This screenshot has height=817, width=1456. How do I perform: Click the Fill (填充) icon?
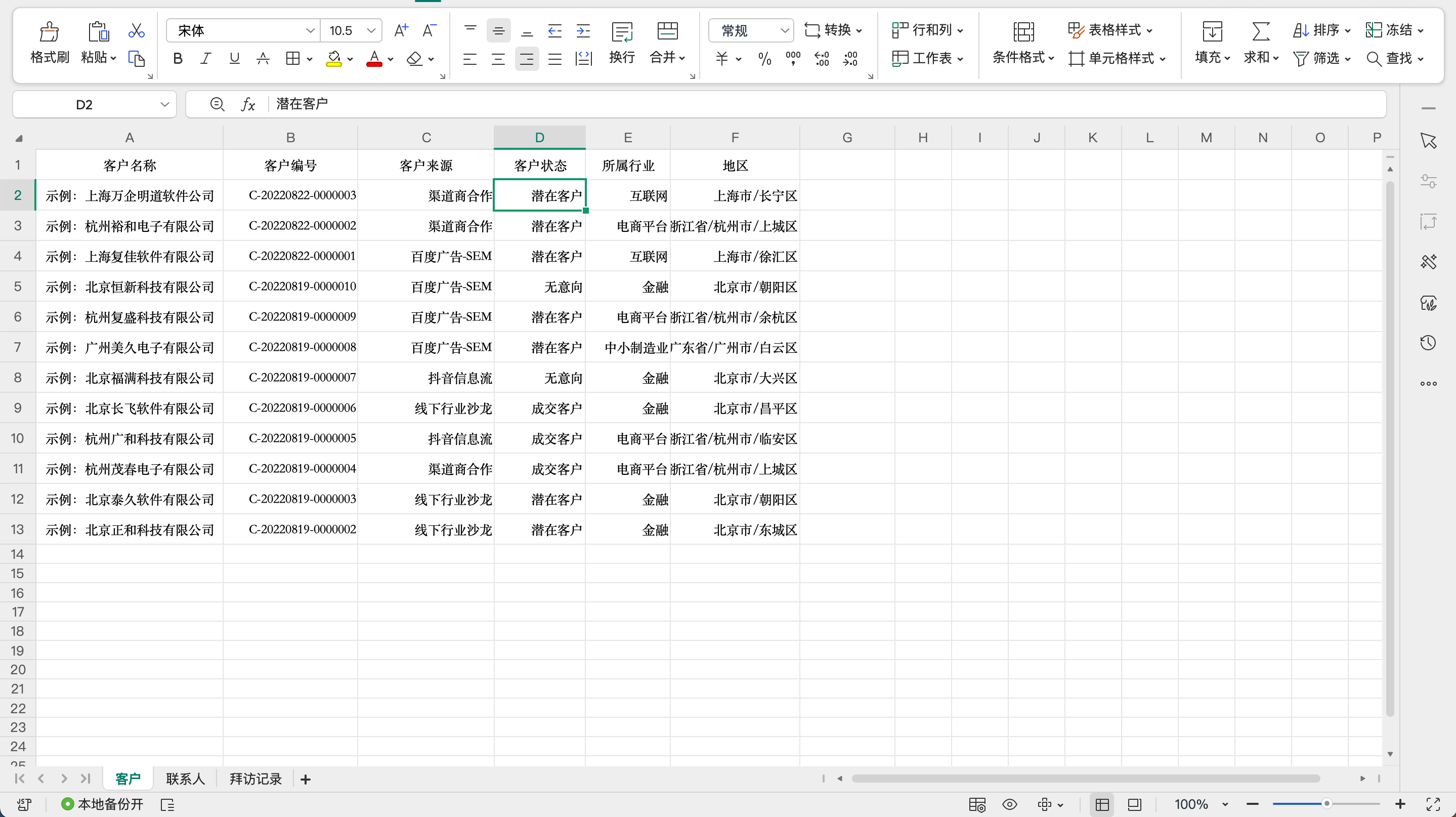(1212, 32)
